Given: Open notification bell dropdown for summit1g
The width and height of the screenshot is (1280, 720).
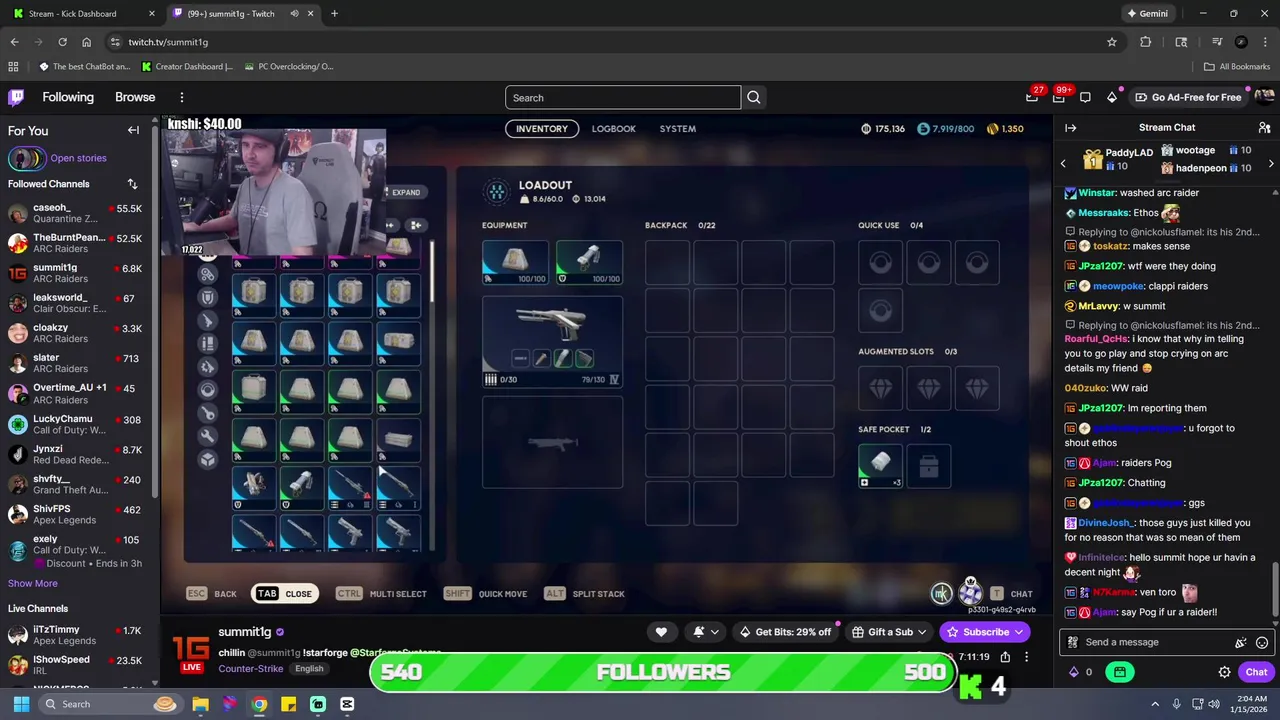Looking at the screenshot, I should click(704, 632).
